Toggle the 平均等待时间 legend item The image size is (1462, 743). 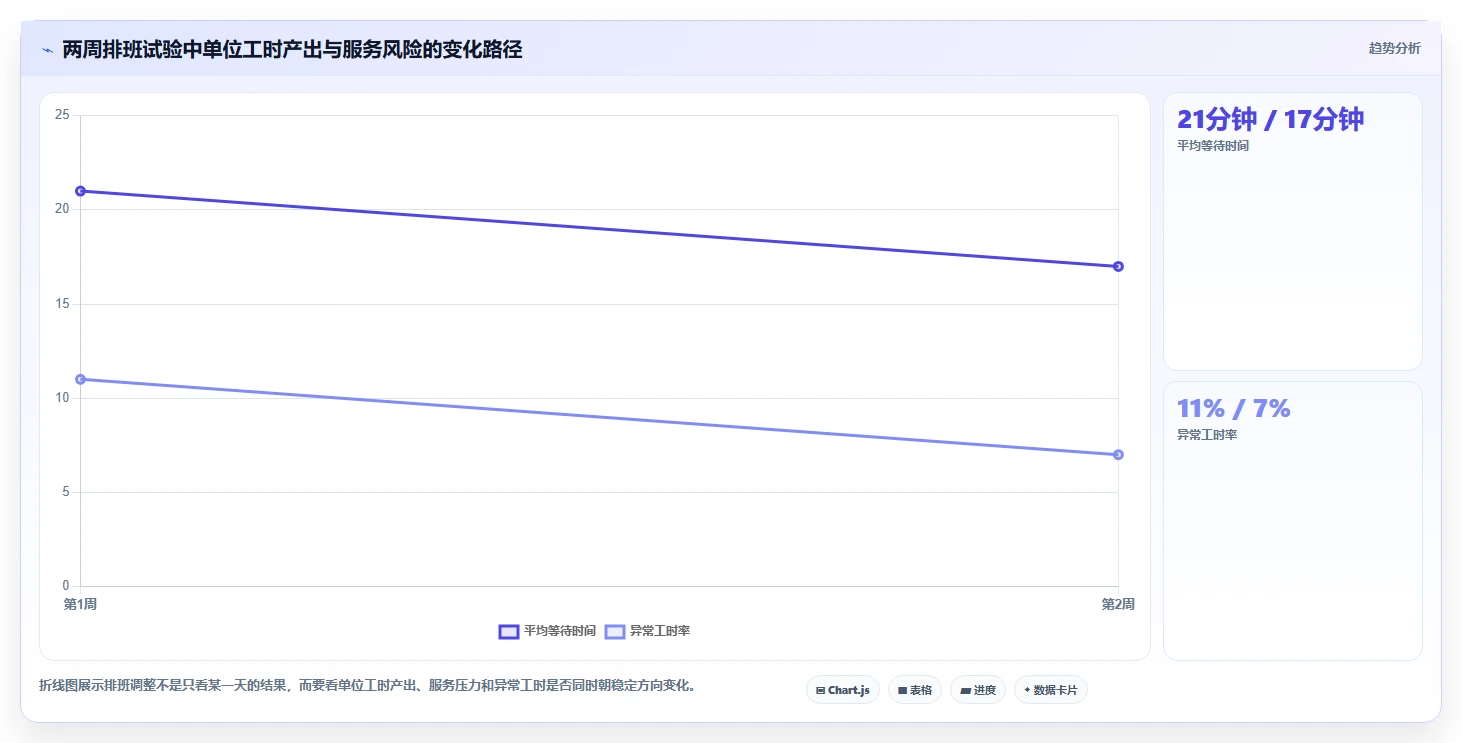(x=547, y=631)
